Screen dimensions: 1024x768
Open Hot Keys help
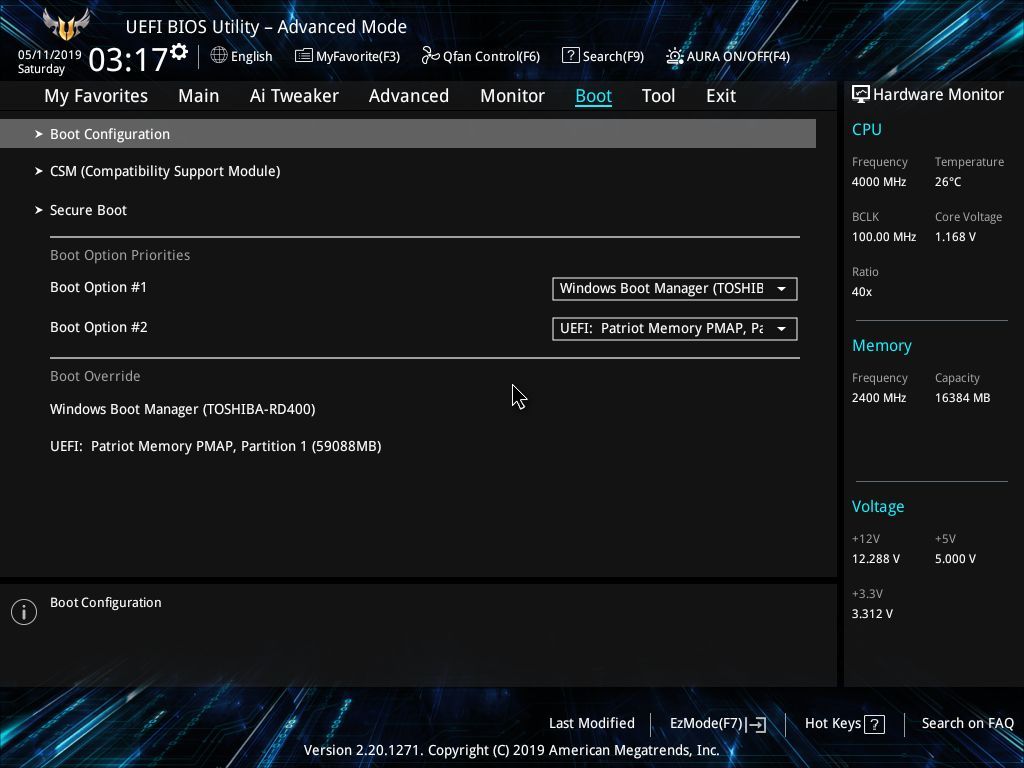[833, 724]
